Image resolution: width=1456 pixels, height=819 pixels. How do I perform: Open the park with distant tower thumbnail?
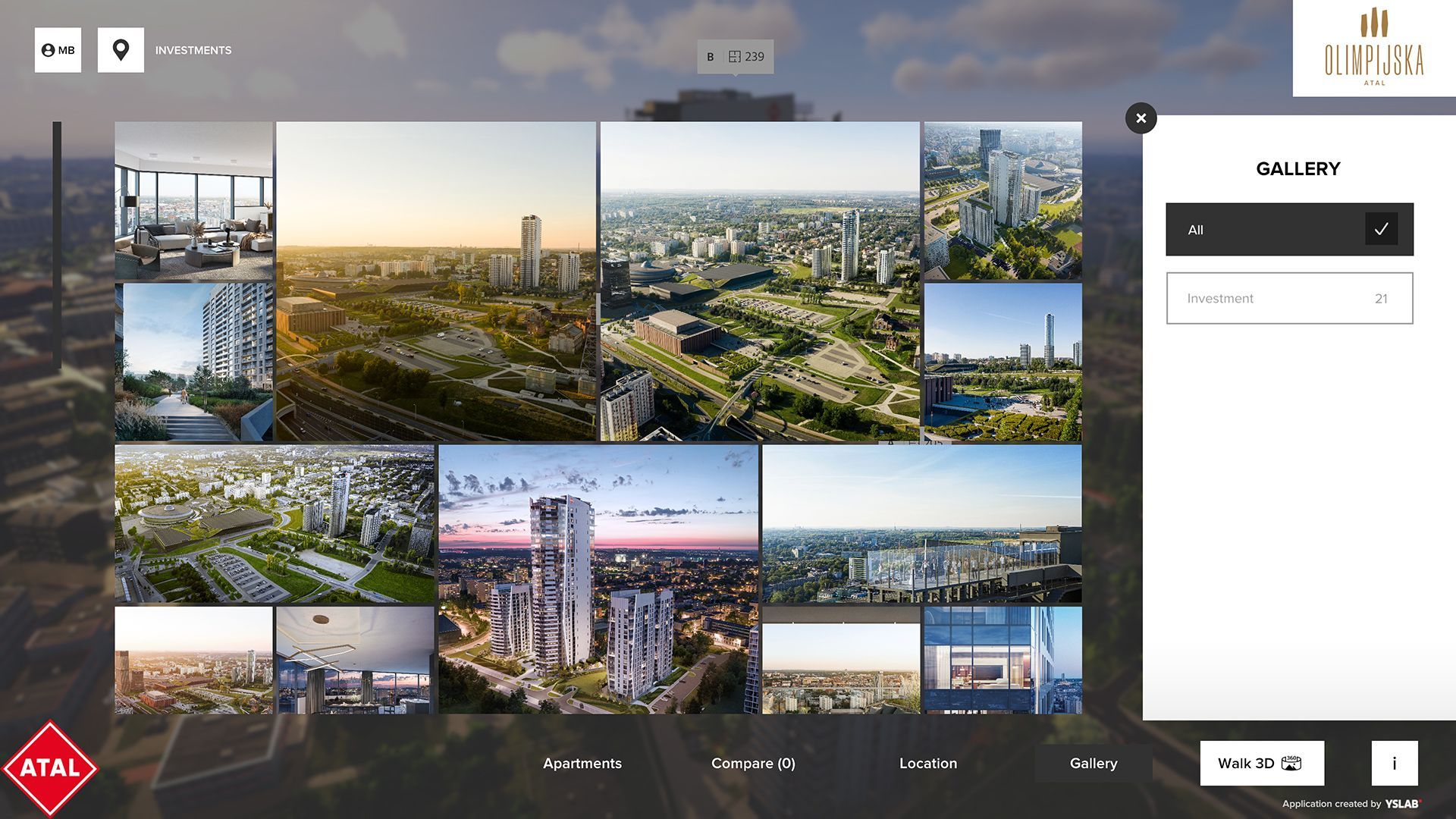pyautogui.click(x=1003, y=362)
